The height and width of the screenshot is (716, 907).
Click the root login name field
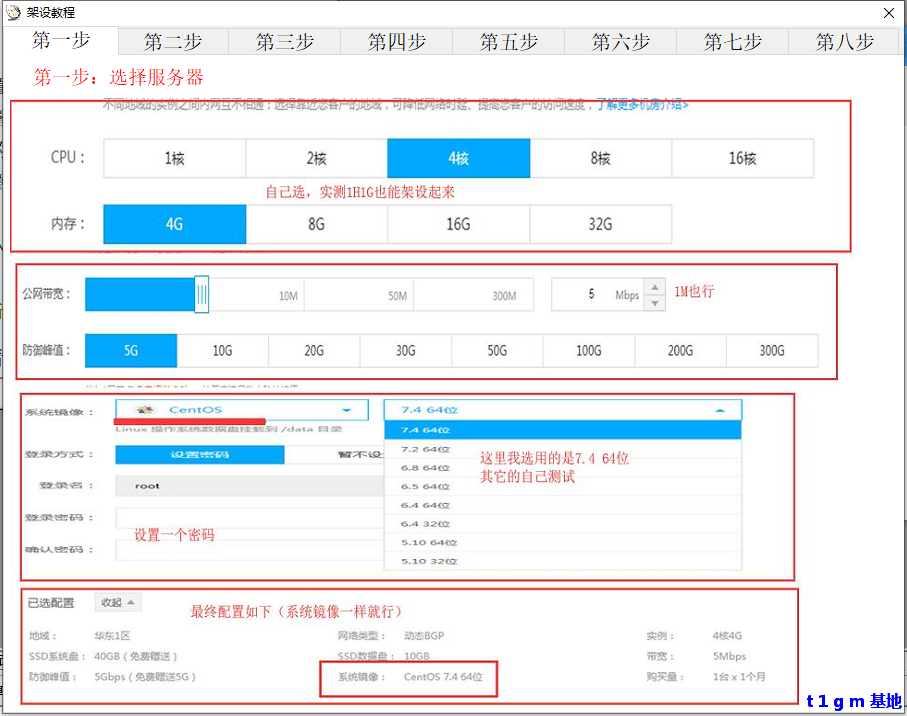(248, 486)
